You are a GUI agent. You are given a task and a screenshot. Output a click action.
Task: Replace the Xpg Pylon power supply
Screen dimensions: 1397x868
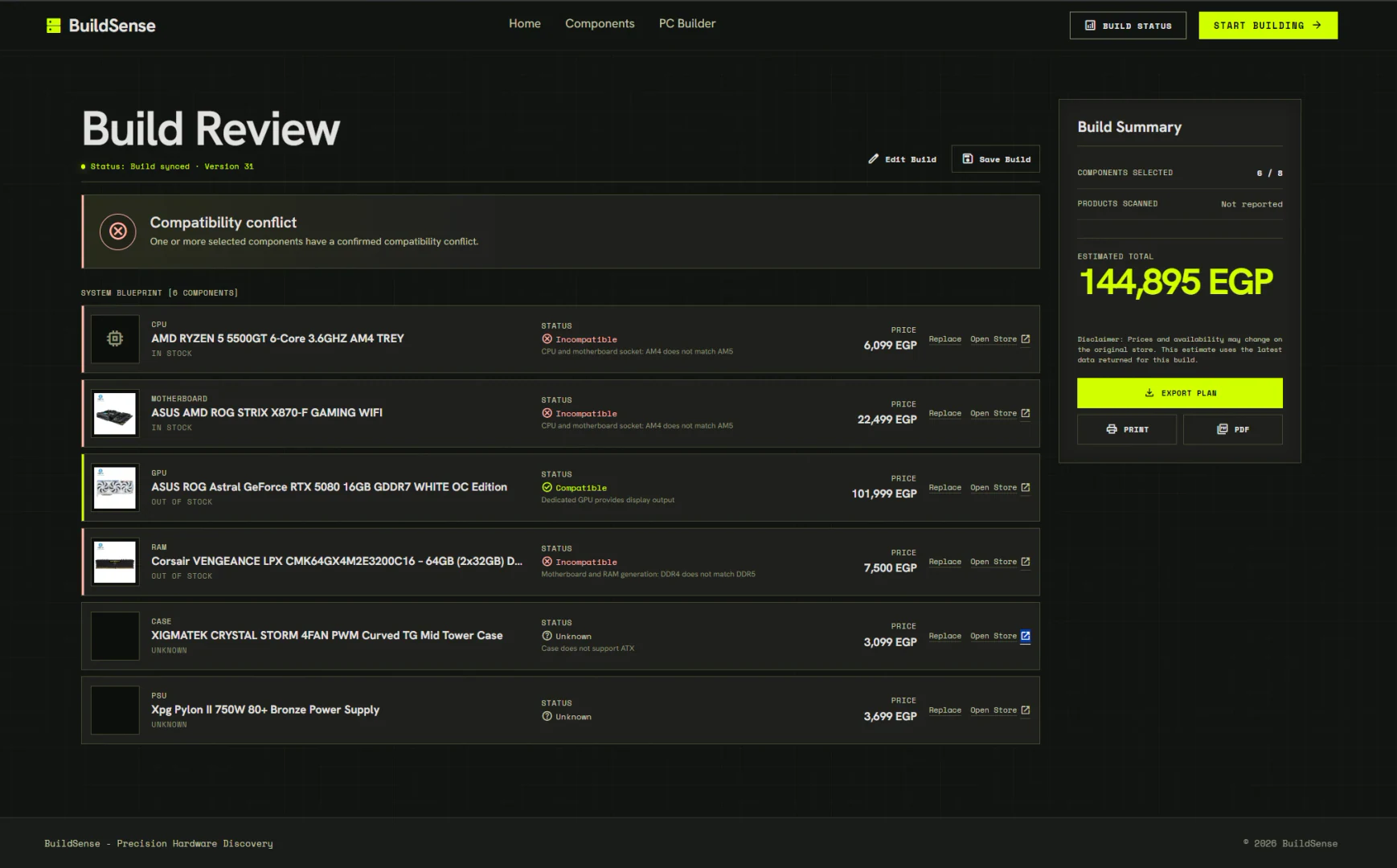click(944, 710)
